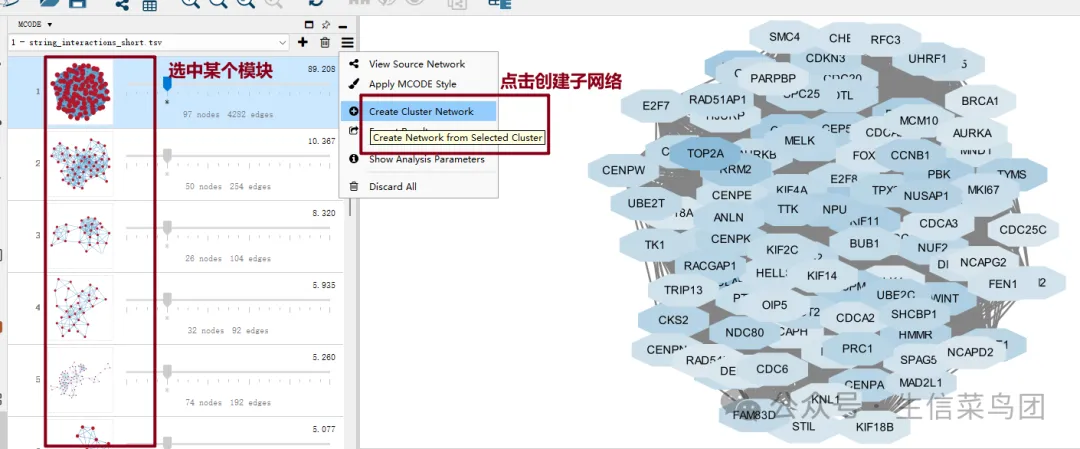The image size is (1080, 449).
Task: Click the cluster list vertical scrollbar
Action: point(351,207)
